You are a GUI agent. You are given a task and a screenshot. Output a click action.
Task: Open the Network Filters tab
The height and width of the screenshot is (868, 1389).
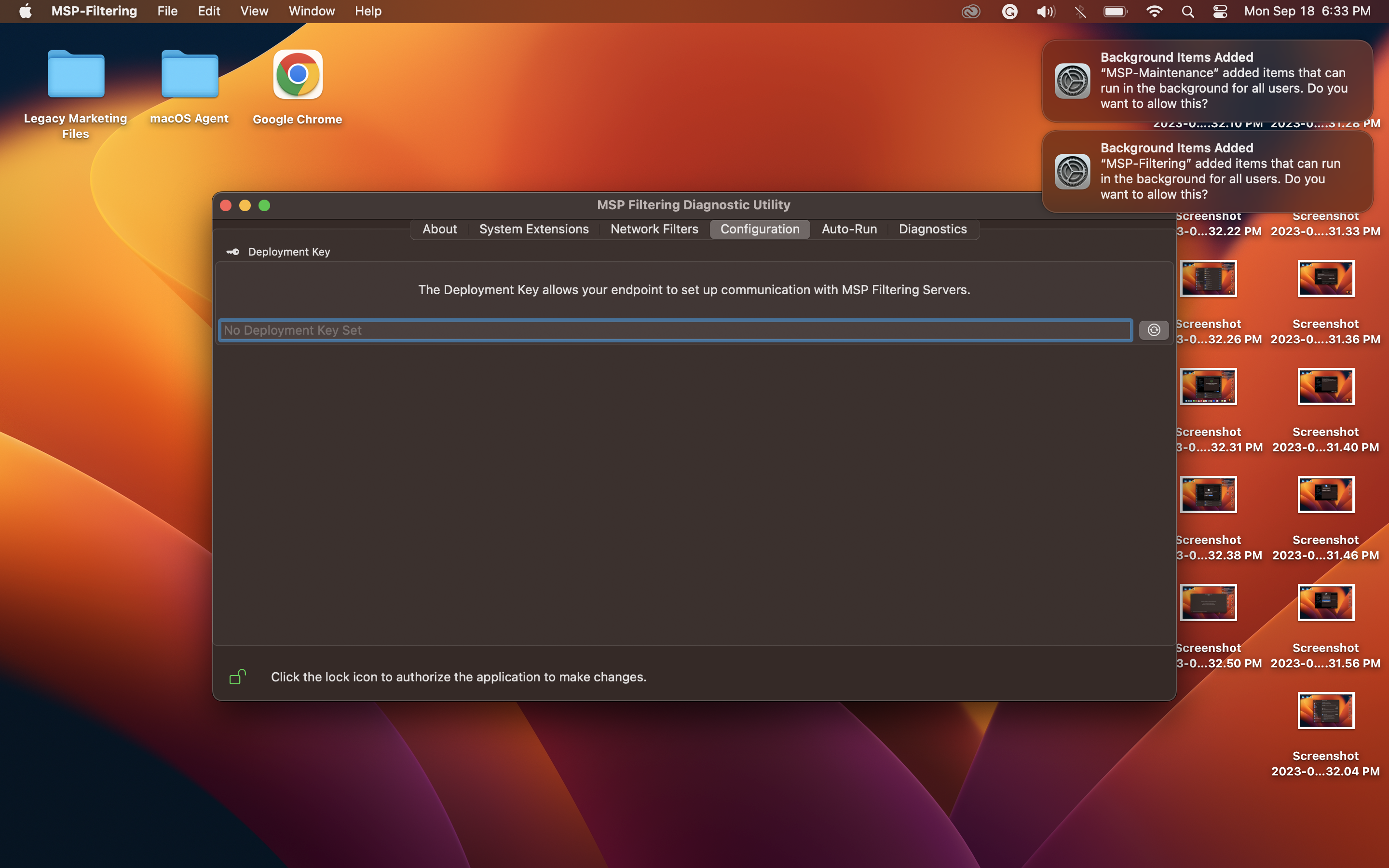[654, 229]
